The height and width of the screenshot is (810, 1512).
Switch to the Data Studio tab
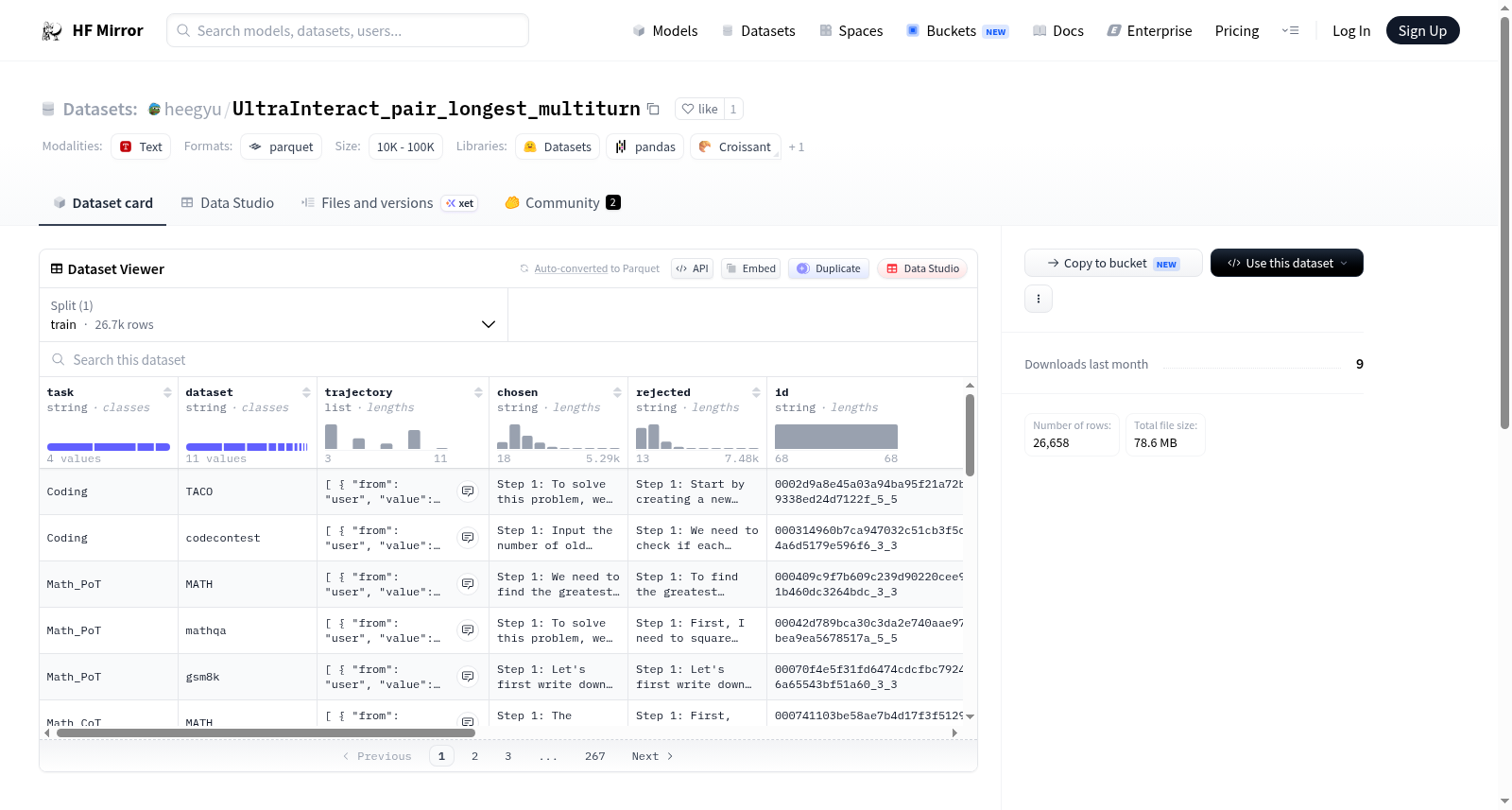[228, 203]
